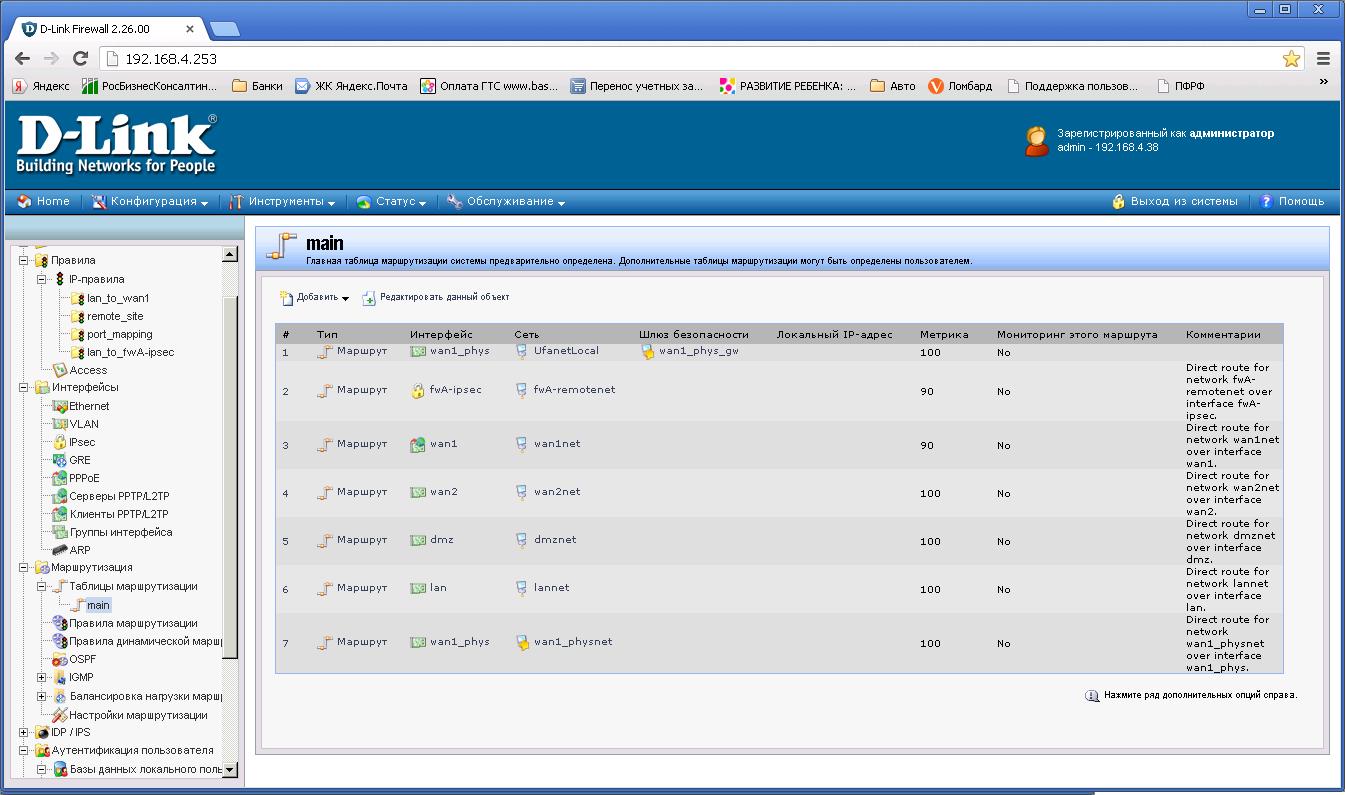Screen dimensions: 1345x795
Task: Open the Обслуживание dropdown menu
Action: point(506,202)
